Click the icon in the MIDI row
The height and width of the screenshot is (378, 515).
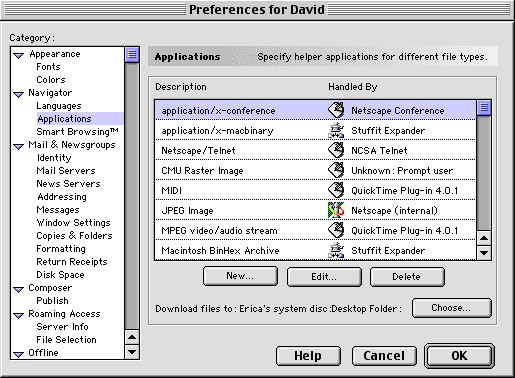[x=336, y=190]
